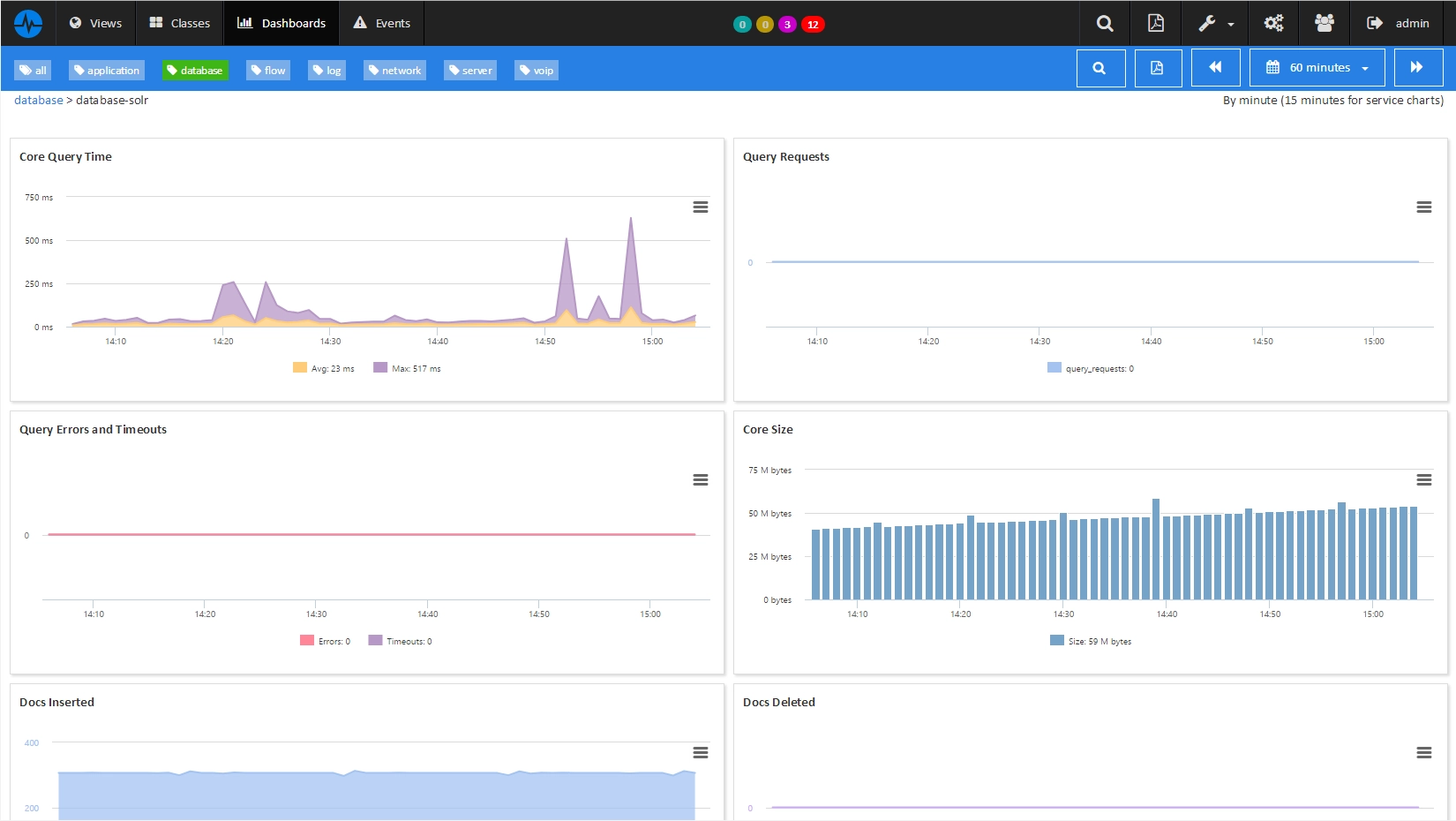The width and height of the screenshot is (1456, 821).
Task: Click the 'Query Errors and Timeouts' chart title
Action: point(93,430)
